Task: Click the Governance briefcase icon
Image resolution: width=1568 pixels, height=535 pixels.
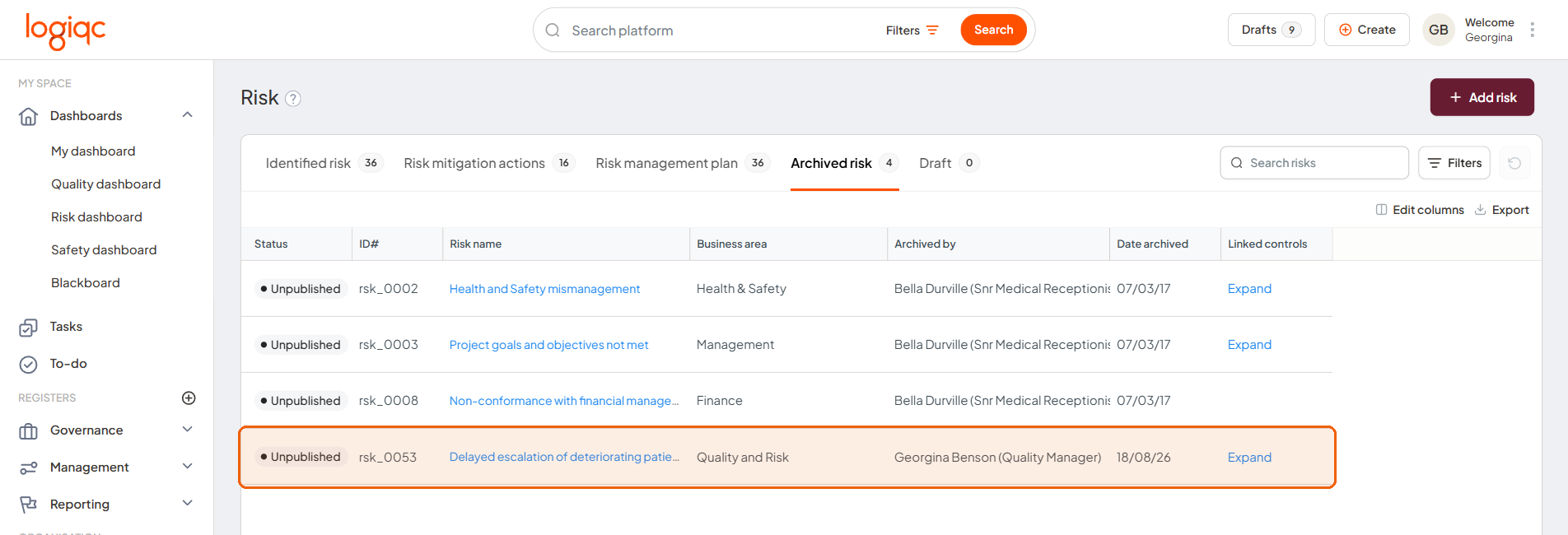Action: point(28,430)
